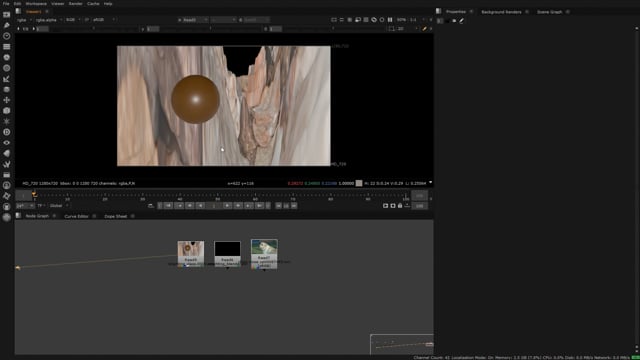Toggle proxy mode icon in viewer toolbar

tap(358, 20)
